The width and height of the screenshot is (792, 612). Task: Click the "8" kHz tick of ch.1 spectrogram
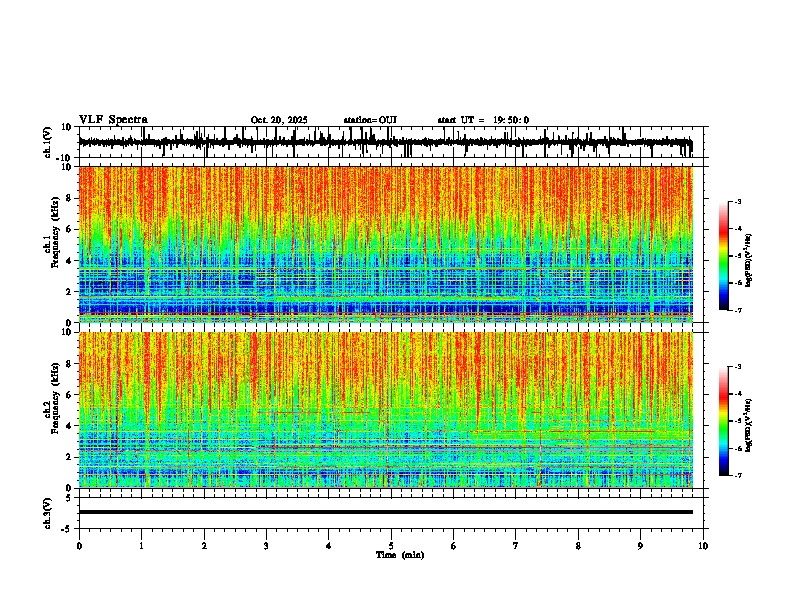point(70,198)
